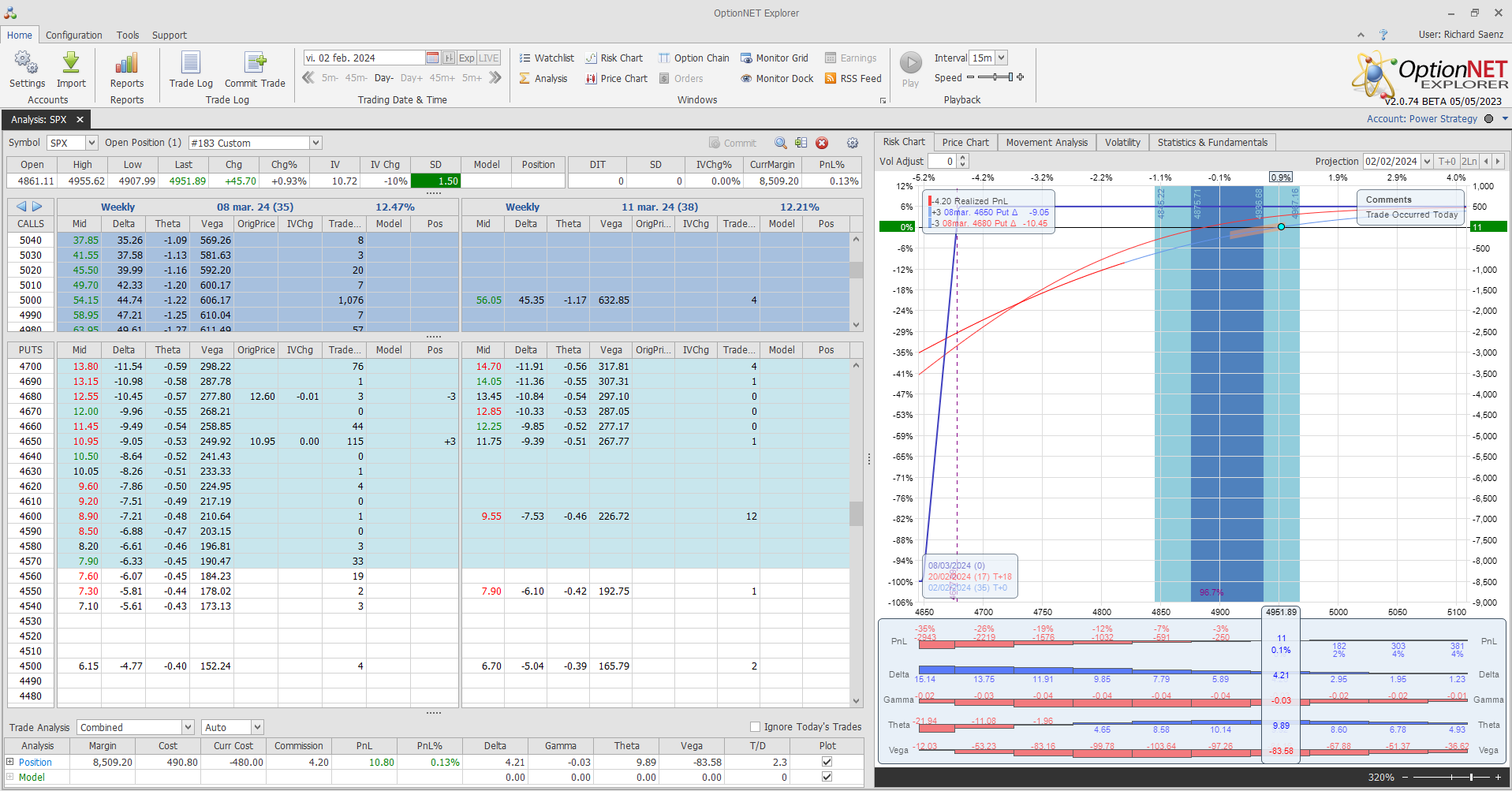Toggle the Exp button beside the date
The height and width of the screenshot is (791, 1512).
[467, 58]
